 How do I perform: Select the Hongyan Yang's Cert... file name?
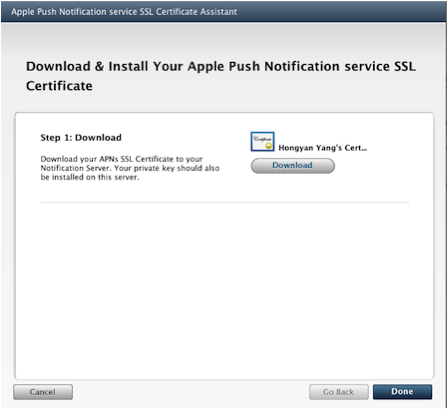point(323,148)
